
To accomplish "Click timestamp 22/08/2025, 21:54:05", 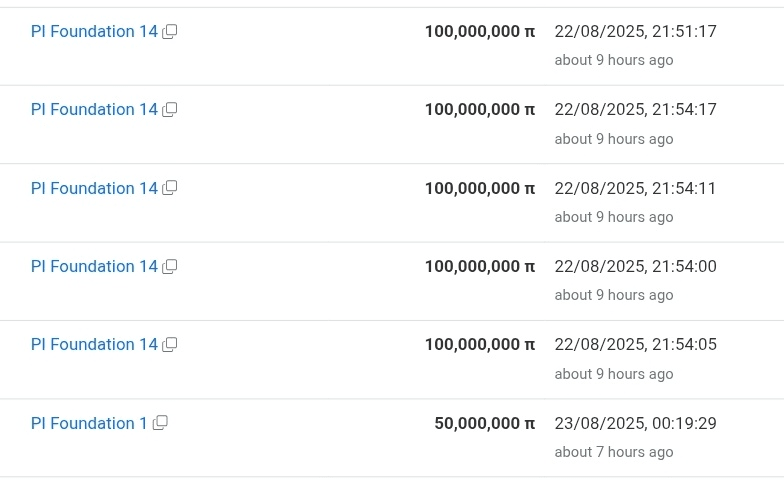I will [636, 344].
